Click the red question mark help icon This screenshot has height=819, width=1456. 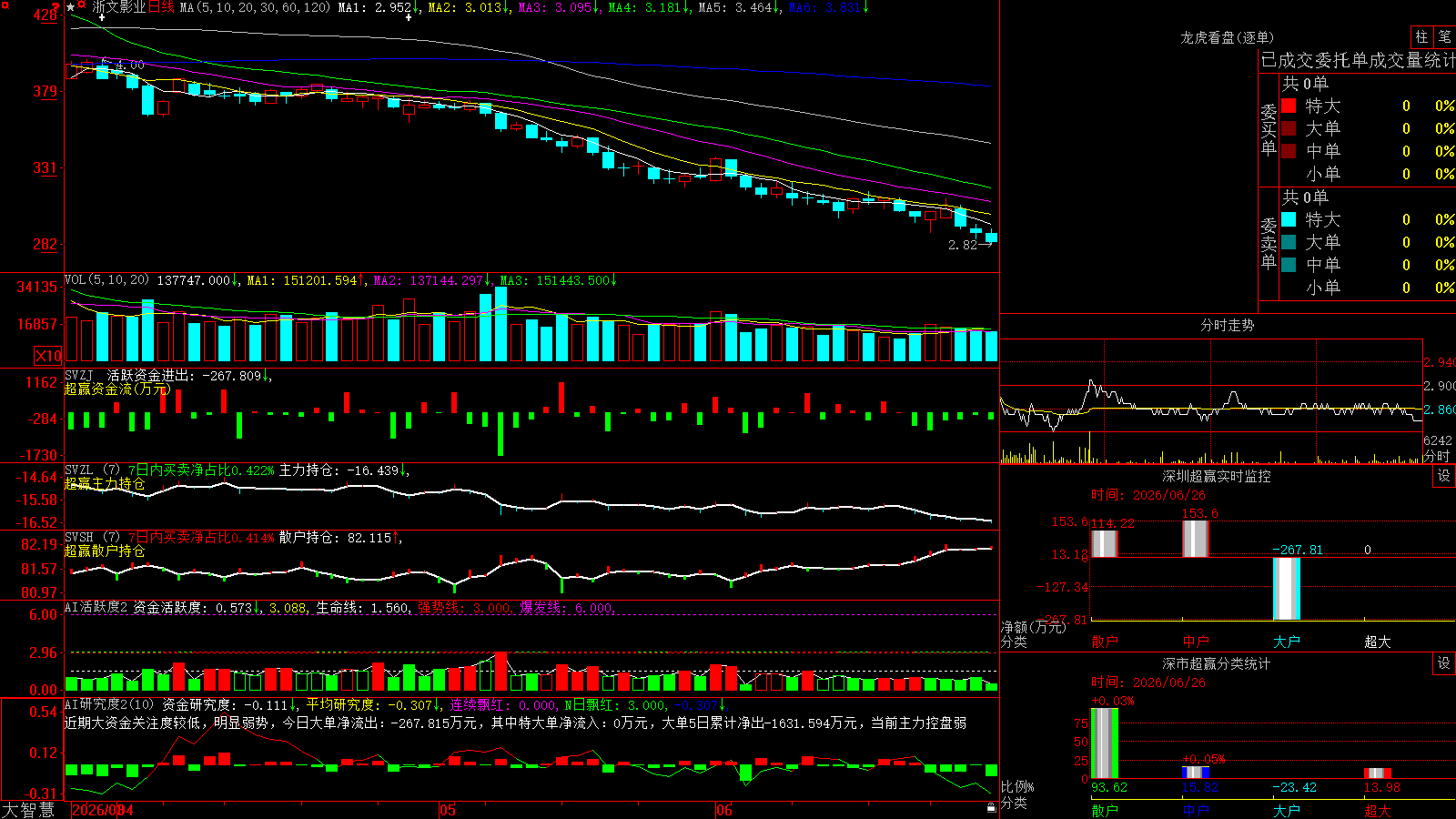[x=56, y=6]
